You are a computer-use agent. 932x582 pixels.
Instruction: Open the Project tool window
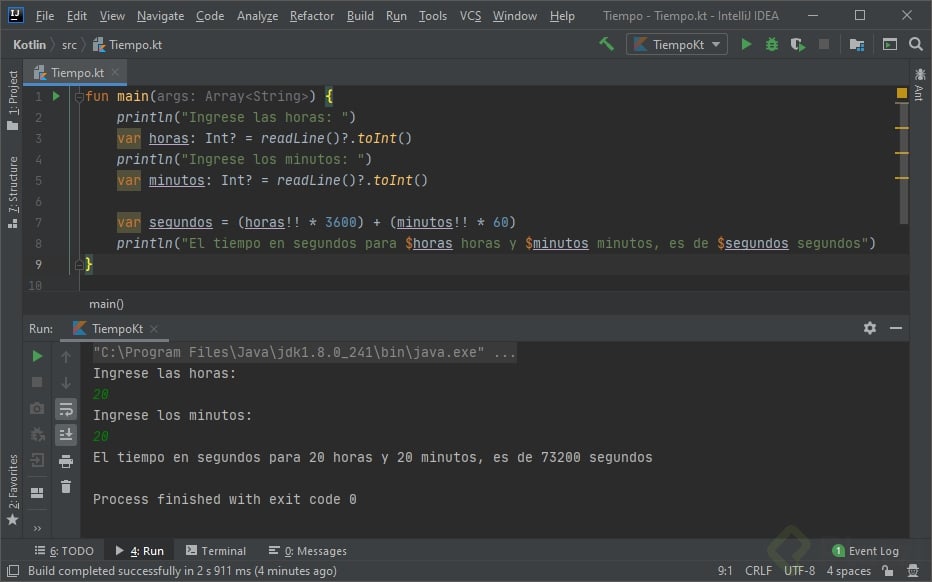12,99
